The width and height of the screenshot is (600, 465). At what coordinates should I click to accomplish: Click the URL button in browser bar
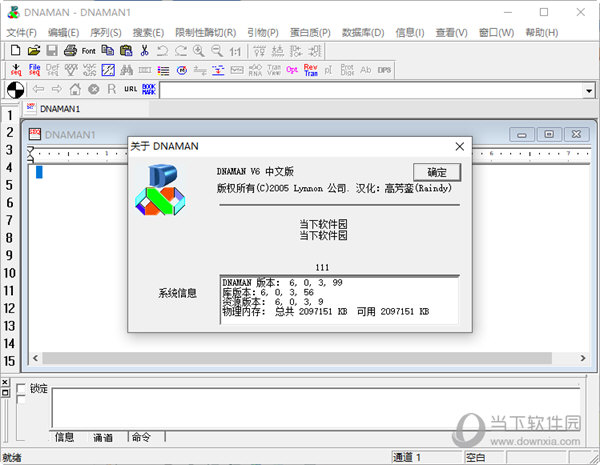130,89
